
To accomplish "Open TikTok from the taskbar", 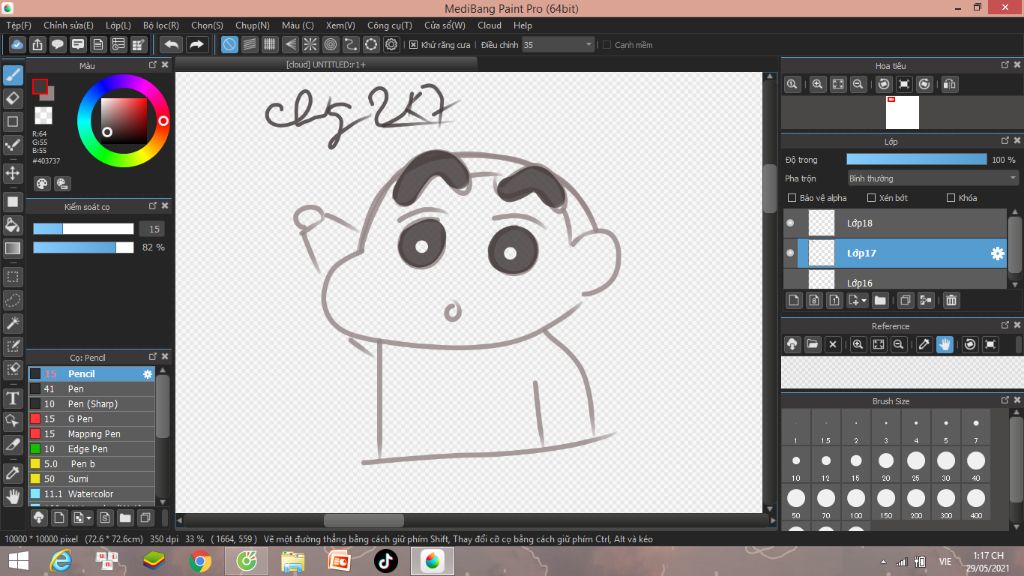I will pyautogui.click(x=385, y=561).
